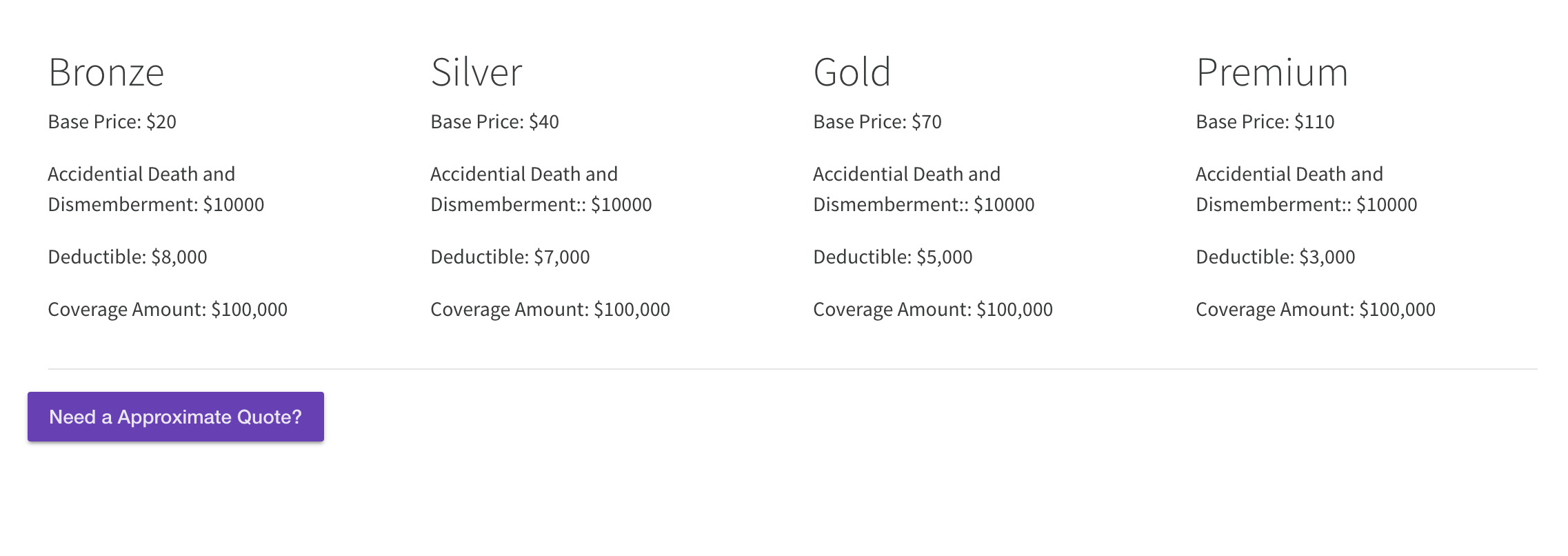Click Silver Coverage Amount $100,000 text
1568x556 pixels.
coord(550,310)
